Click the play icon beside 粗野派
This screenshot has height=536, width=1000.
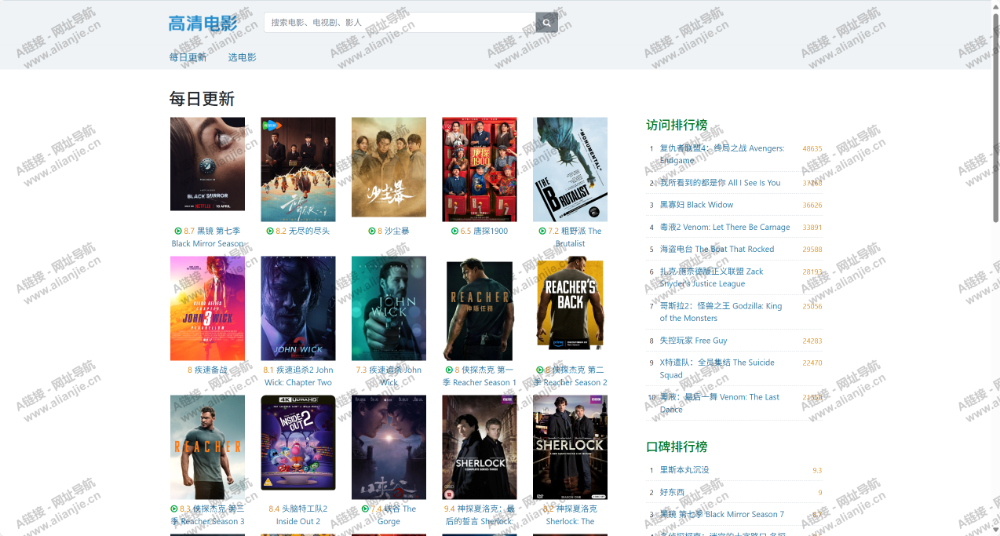click(x=542, y=231)
